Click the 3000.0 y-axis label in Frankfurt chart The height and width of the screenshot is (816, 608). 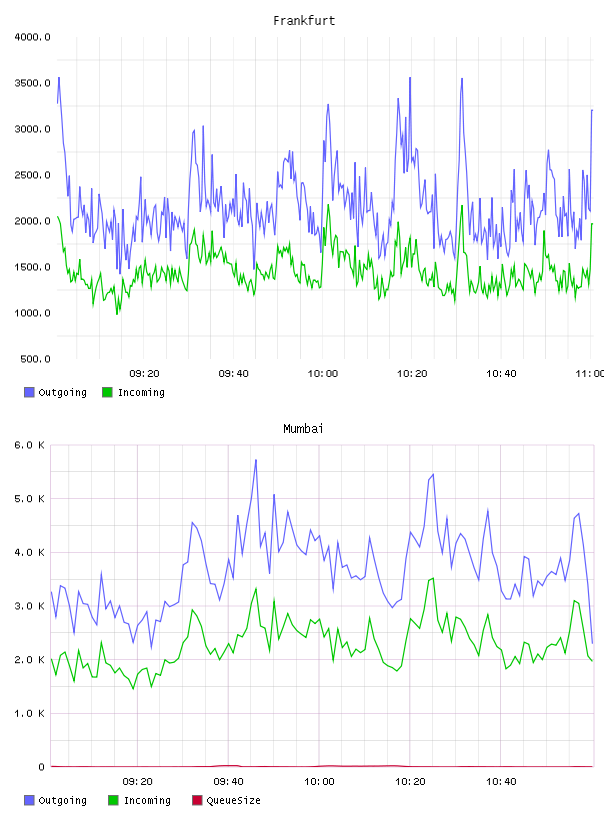pyautogui.click(x=32, y=129)
